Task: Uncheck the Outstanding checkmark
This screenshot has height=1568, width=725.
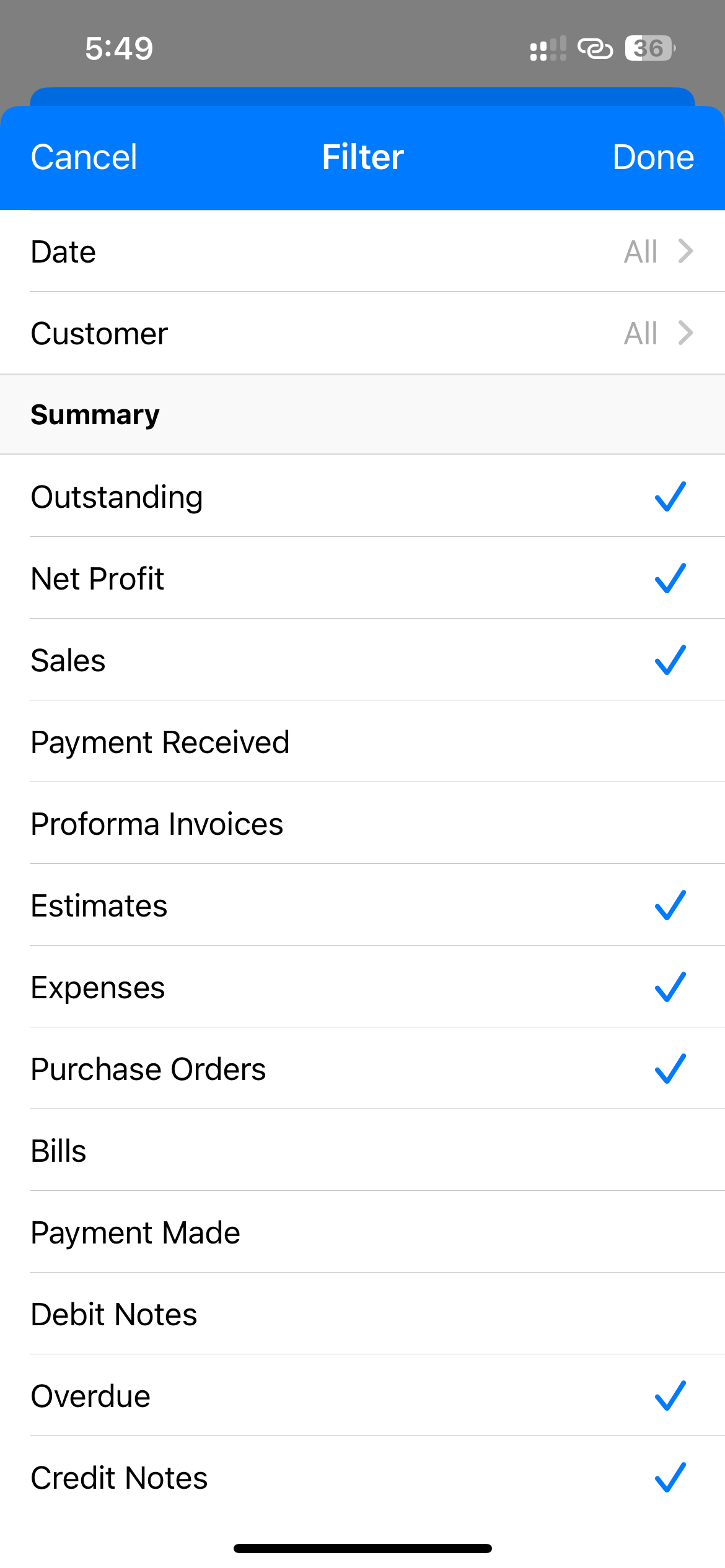Action: click(x=670, y=497)
